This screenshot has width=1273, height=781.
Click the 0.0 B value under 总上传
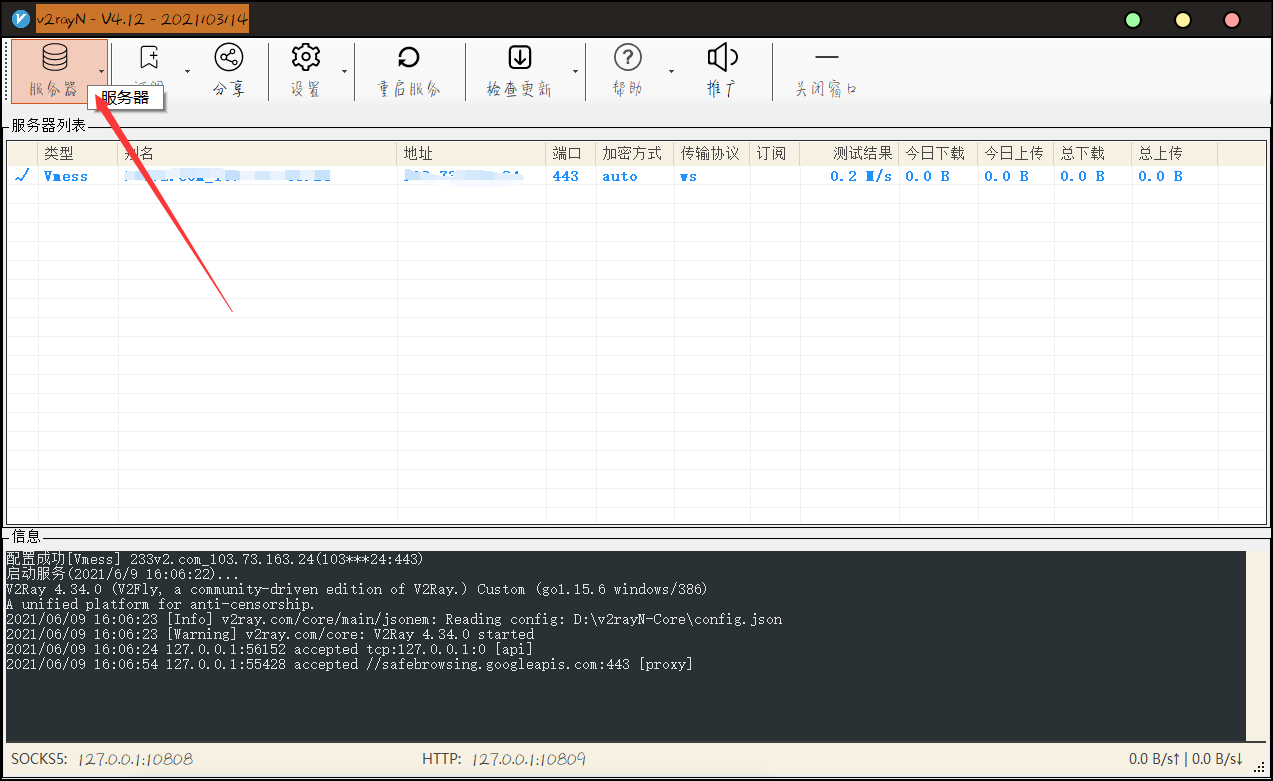point(1160,176)
